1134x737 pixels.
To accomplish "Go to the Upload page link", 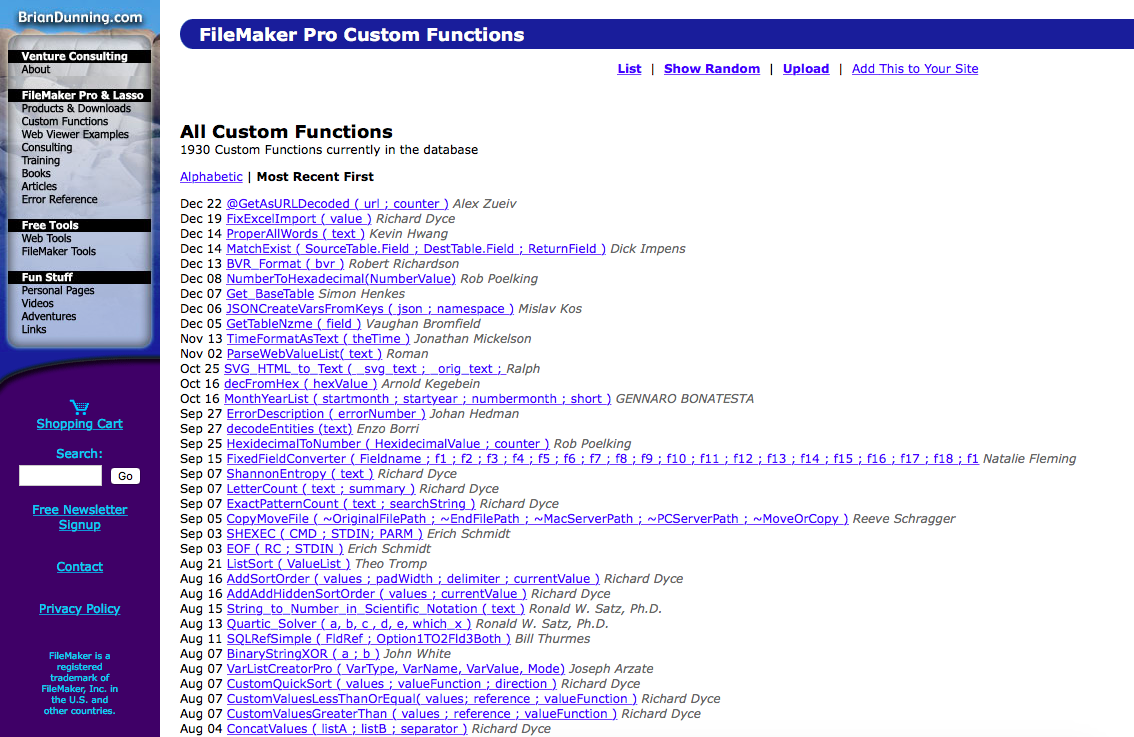I will point(806,69).
